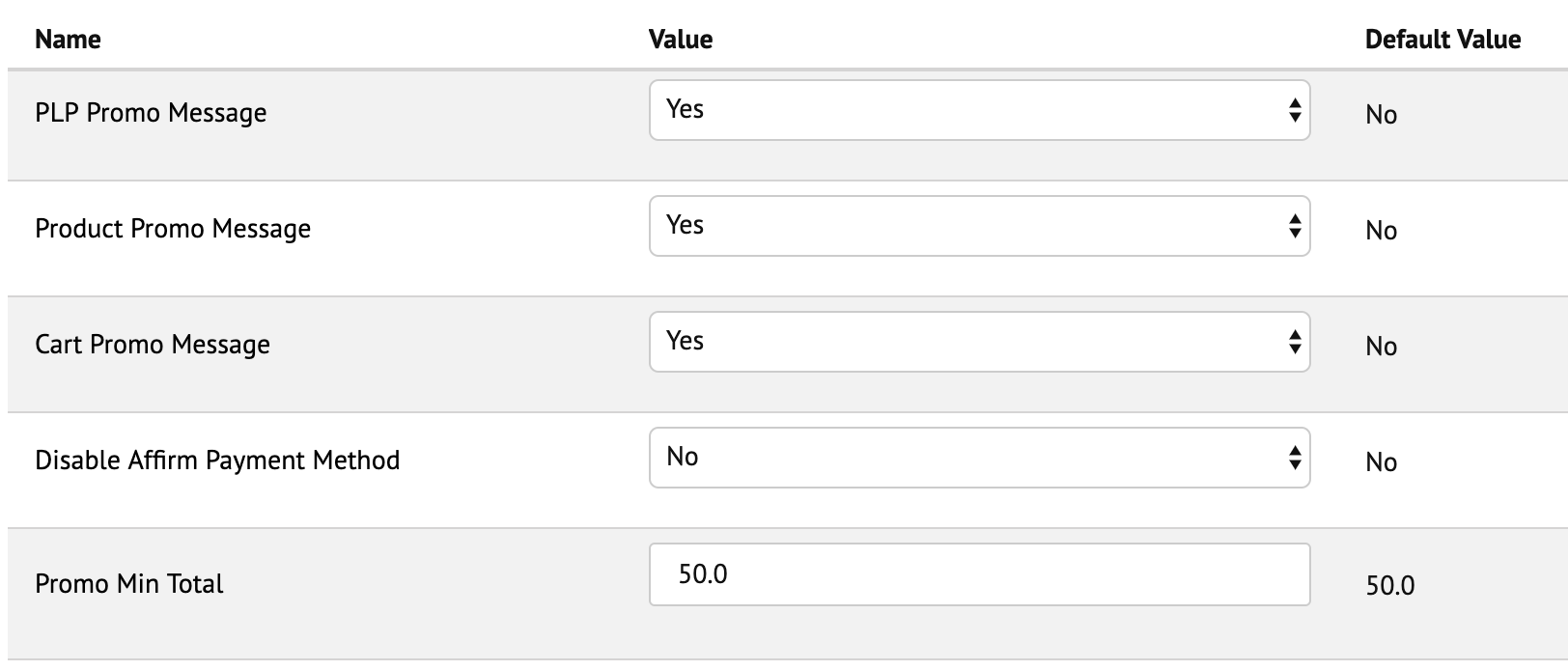Click the Disable Affirm Payment Method label
The image size is (1568, 670).
217,461
